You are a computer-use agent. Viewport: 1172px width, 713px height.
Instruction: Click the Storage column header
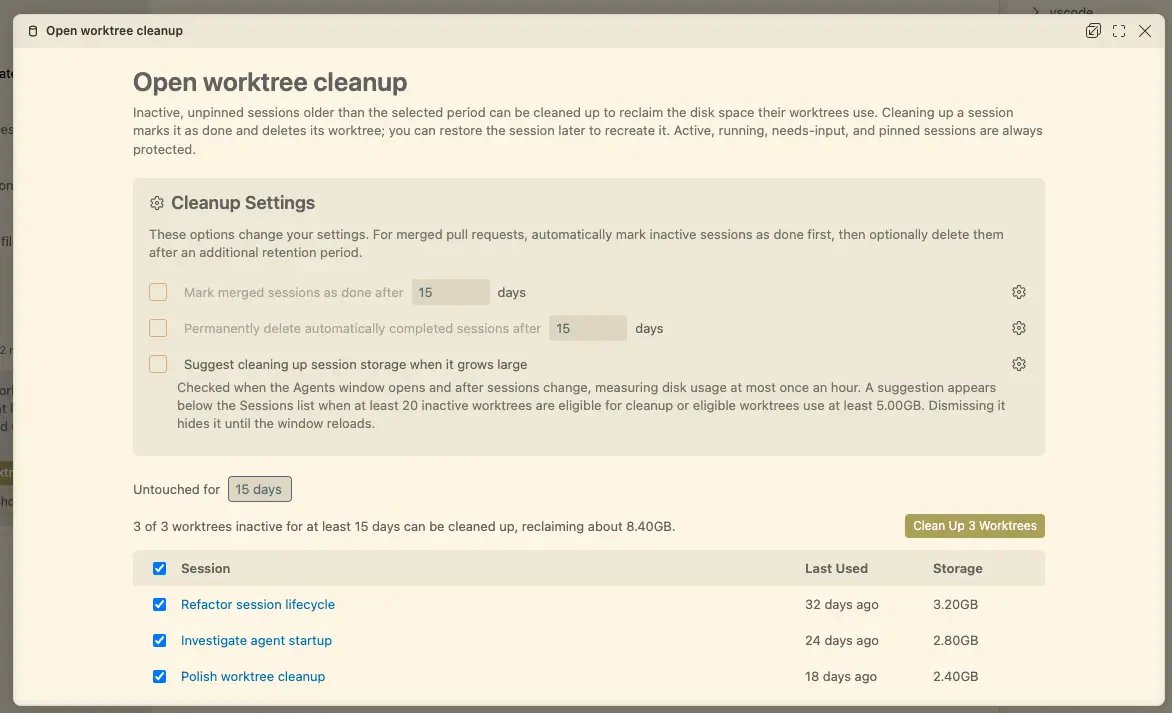[957, 569]
